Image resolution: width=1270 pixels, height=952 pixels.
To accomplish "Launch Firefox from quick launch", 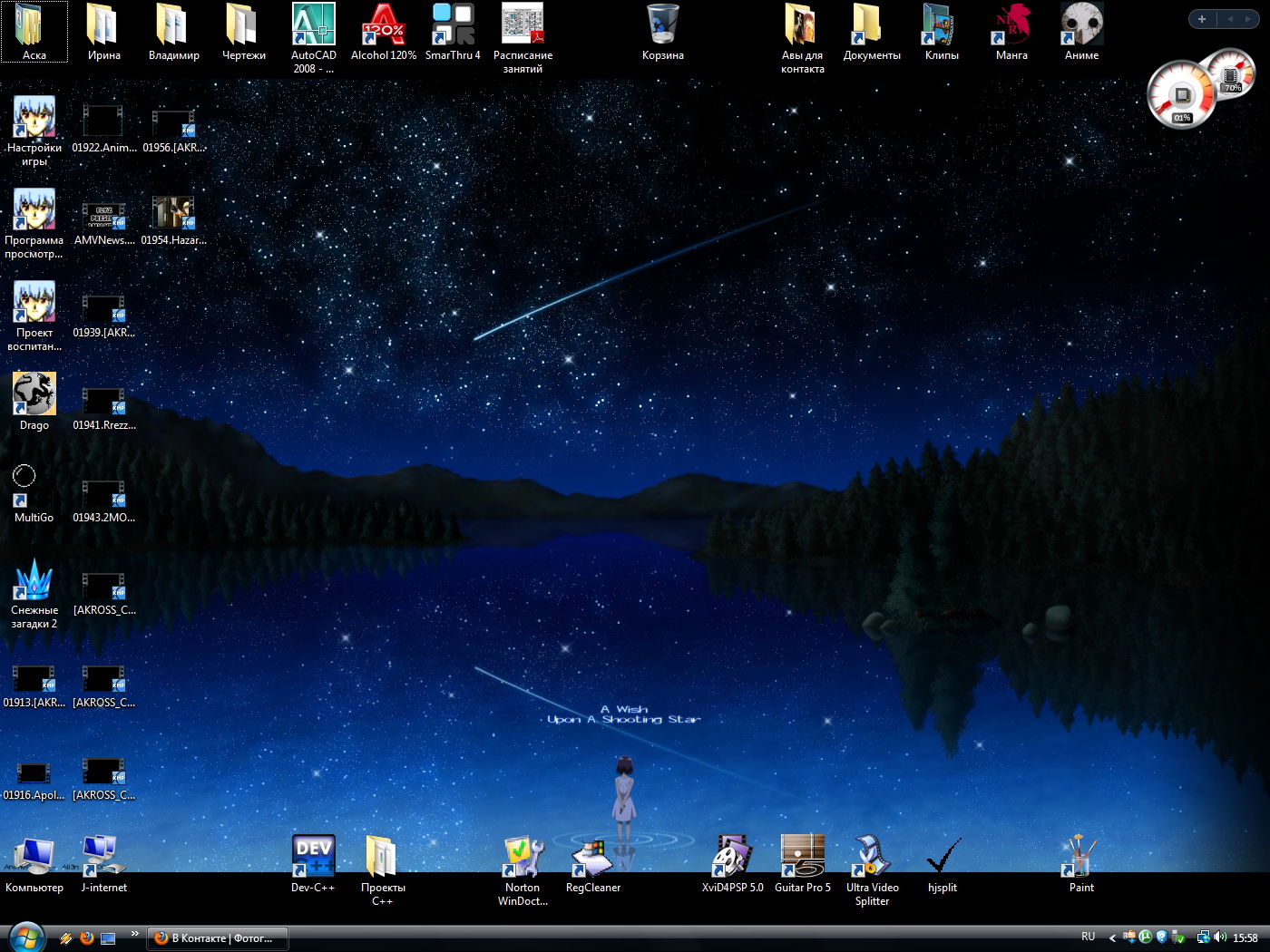I will (x=87, y=938).
